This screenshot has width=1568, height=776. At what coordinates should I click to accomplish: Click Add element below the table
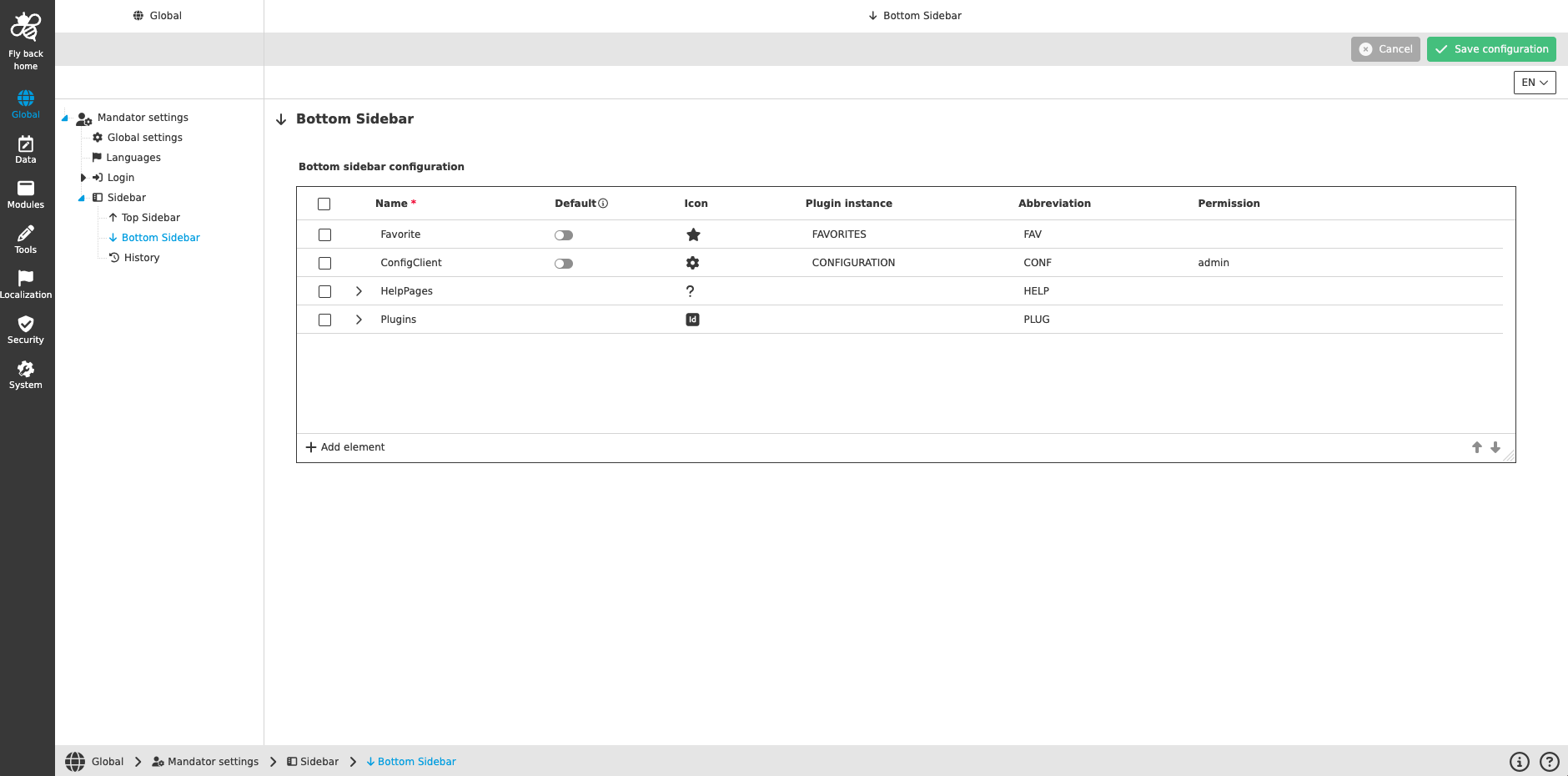click(x=345, y=447)
